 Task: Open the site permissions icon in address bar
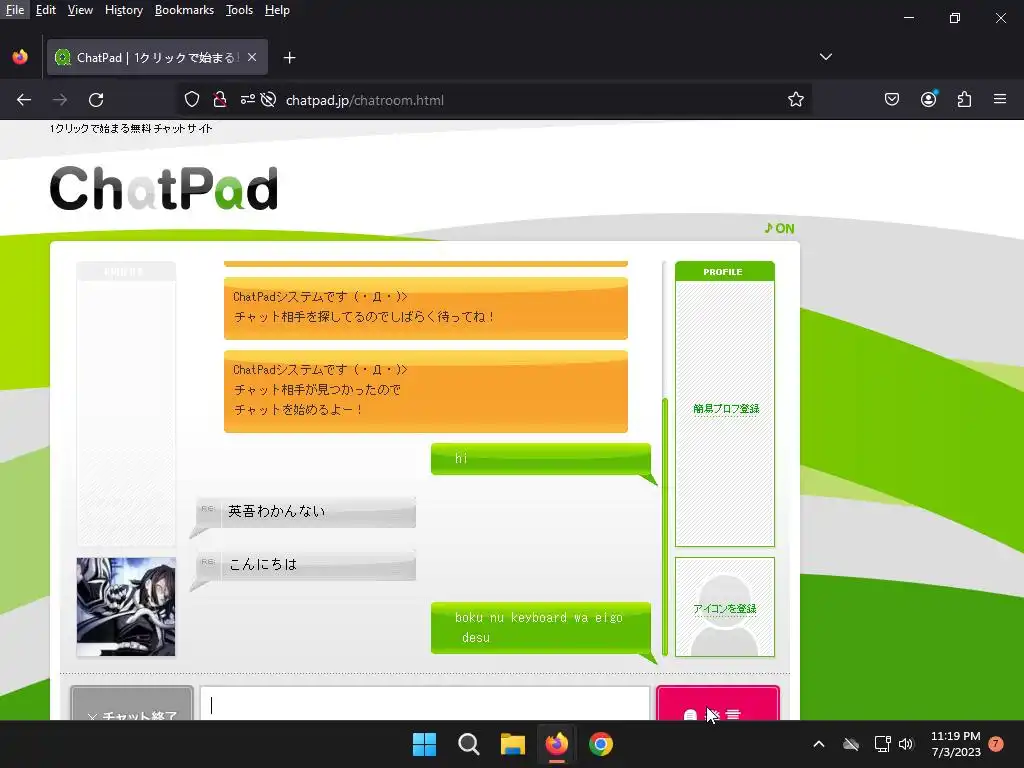tap(248, 100)
